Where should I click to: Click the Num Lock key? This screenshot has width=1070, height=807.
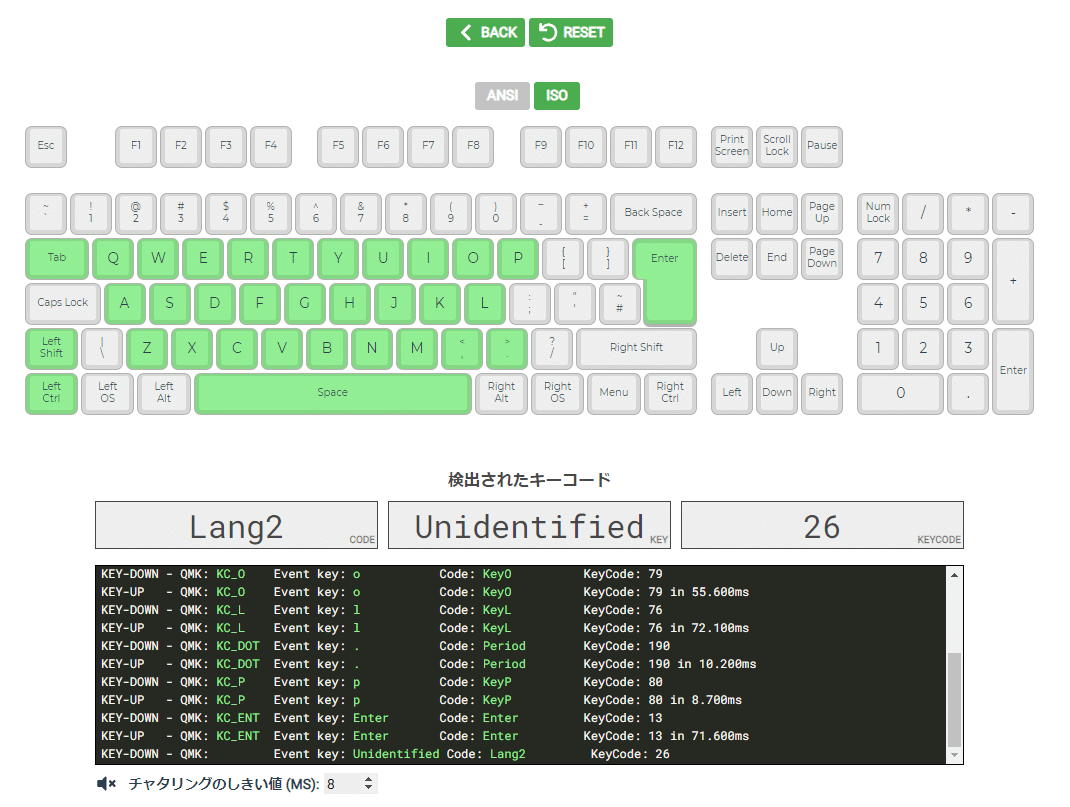[x=878, y=213]
